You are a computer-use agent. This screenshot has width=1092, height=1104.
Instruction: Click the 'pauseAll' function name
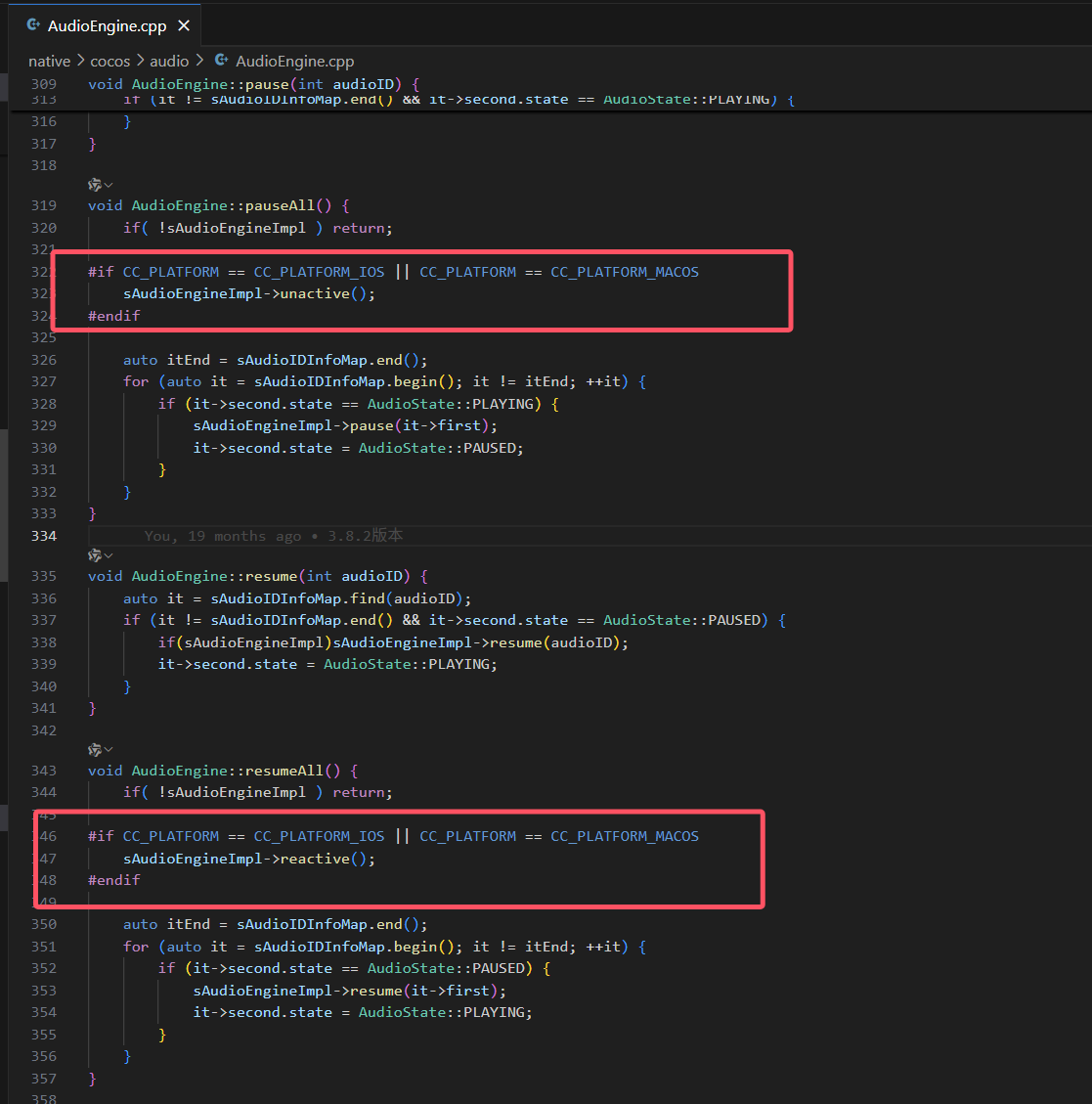(281, 205)
